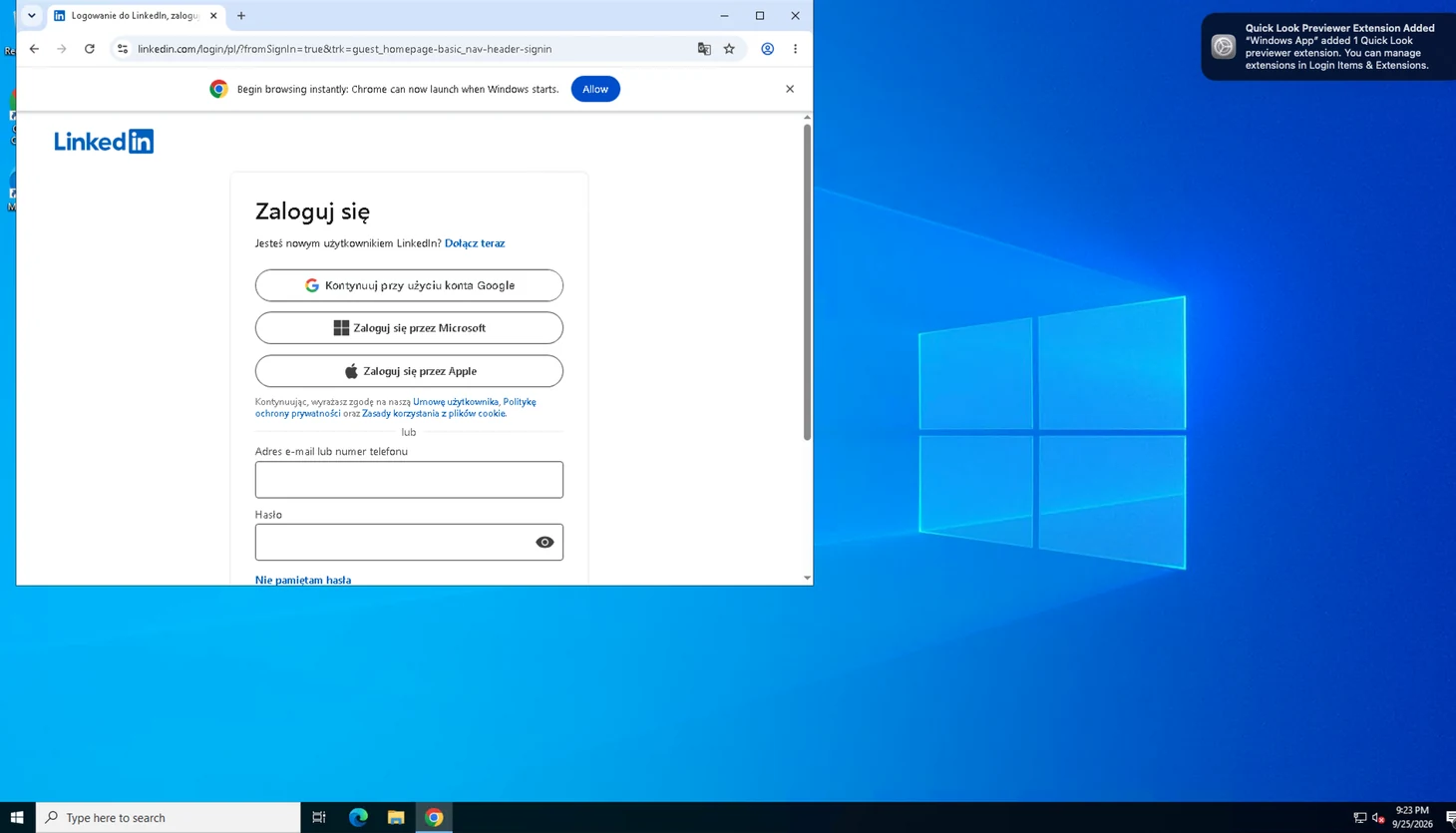Sign in via Apple button
This screenshot has height=833, width=1456.
(409, 371)
